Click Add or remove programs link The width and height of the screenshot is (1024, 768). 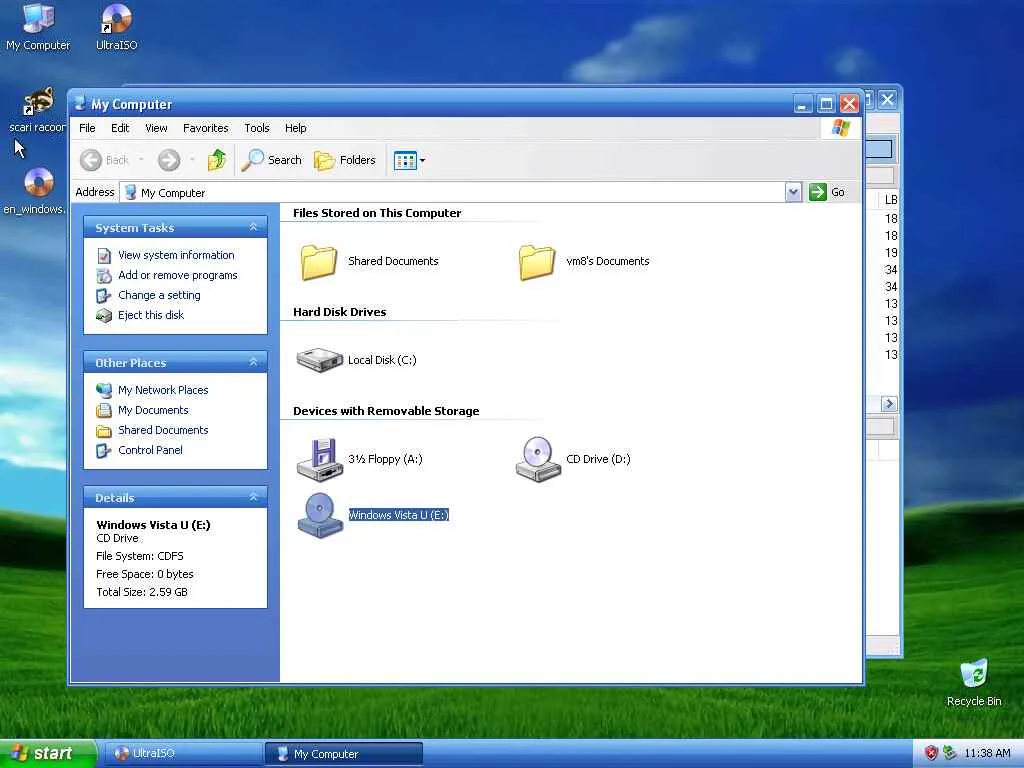[178, 276]
